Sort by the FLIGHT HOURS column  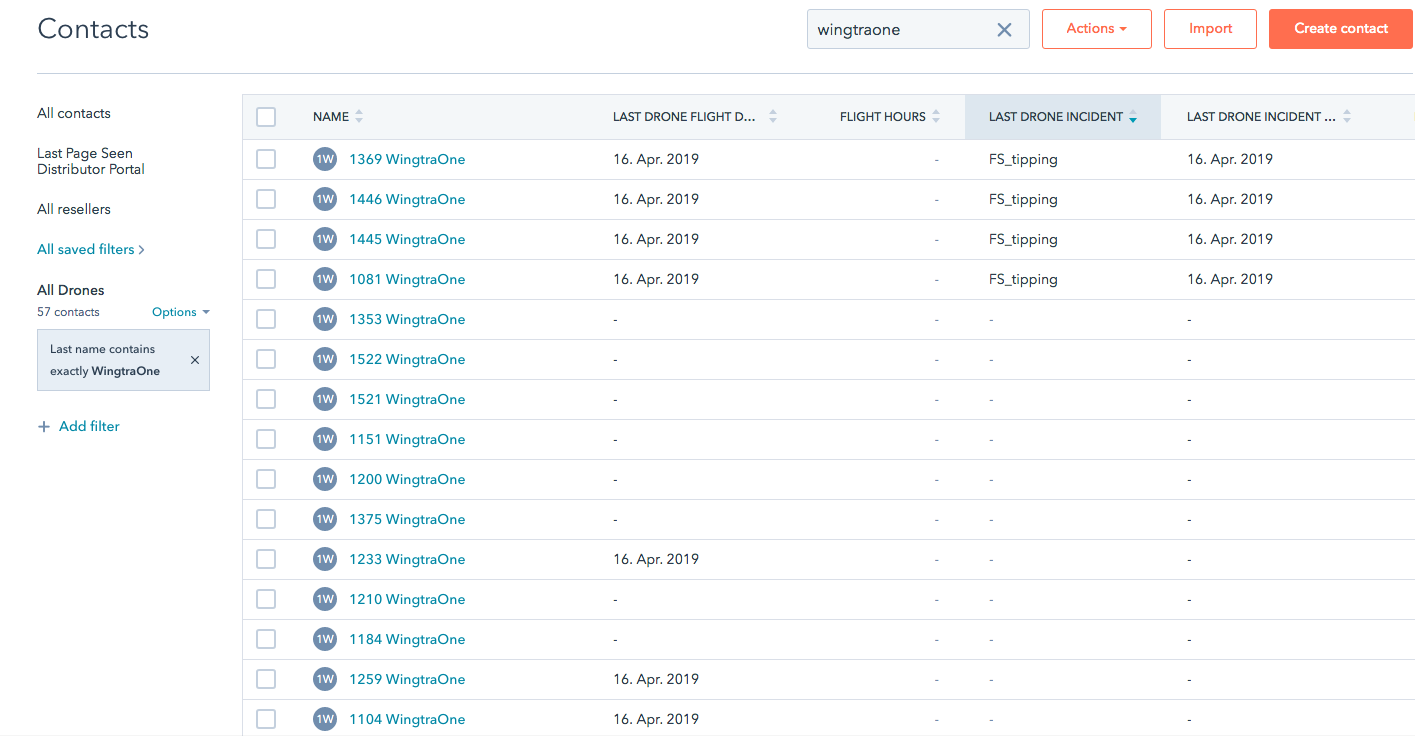pos(935,116)
